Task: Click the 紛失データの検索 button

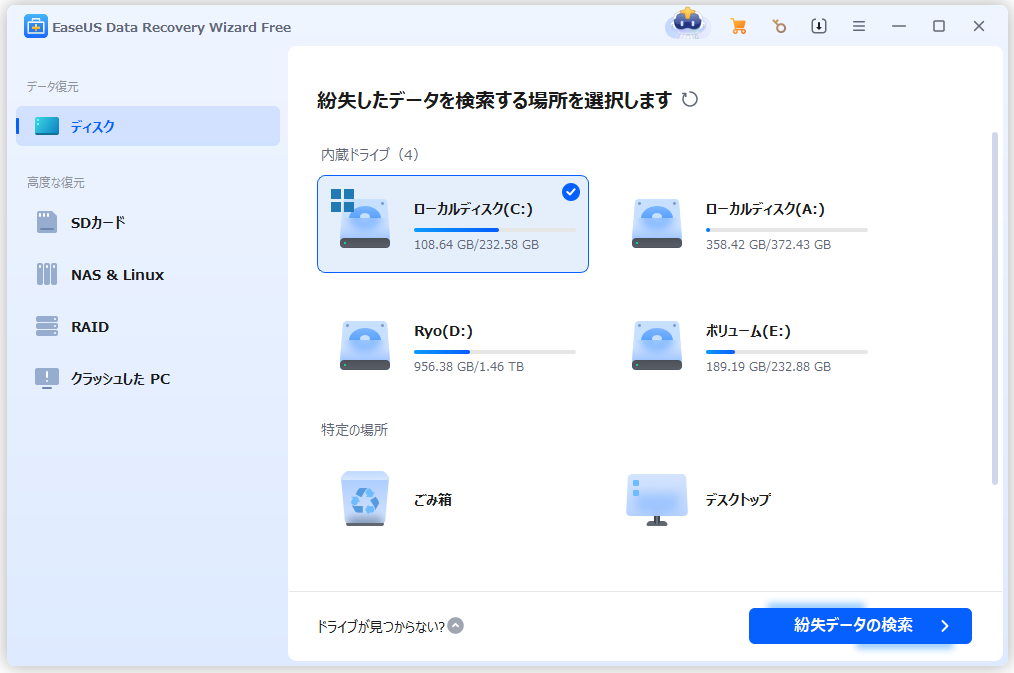Action: 858,625
